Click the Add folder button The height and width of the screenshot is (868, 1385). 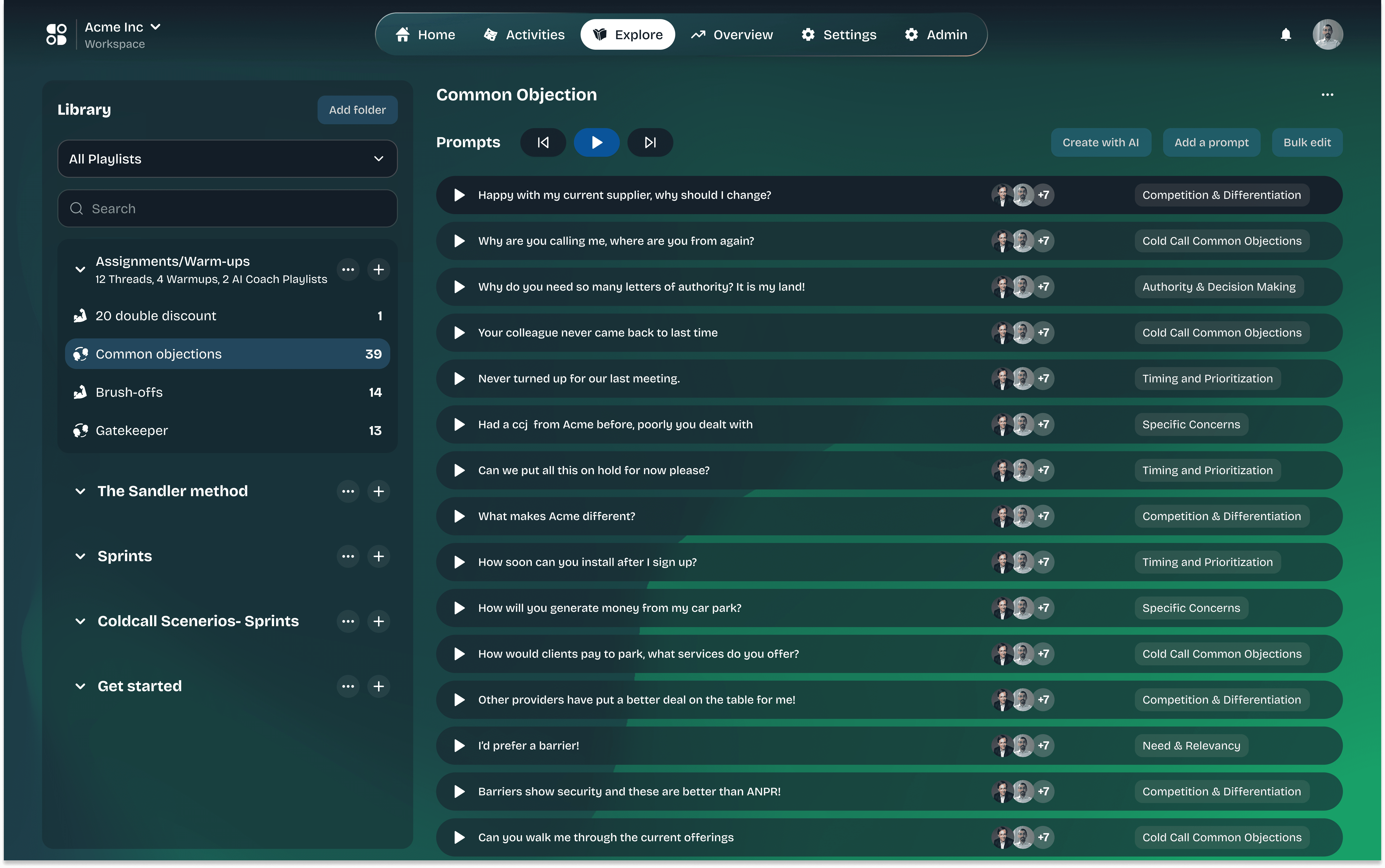click(357, 110)
